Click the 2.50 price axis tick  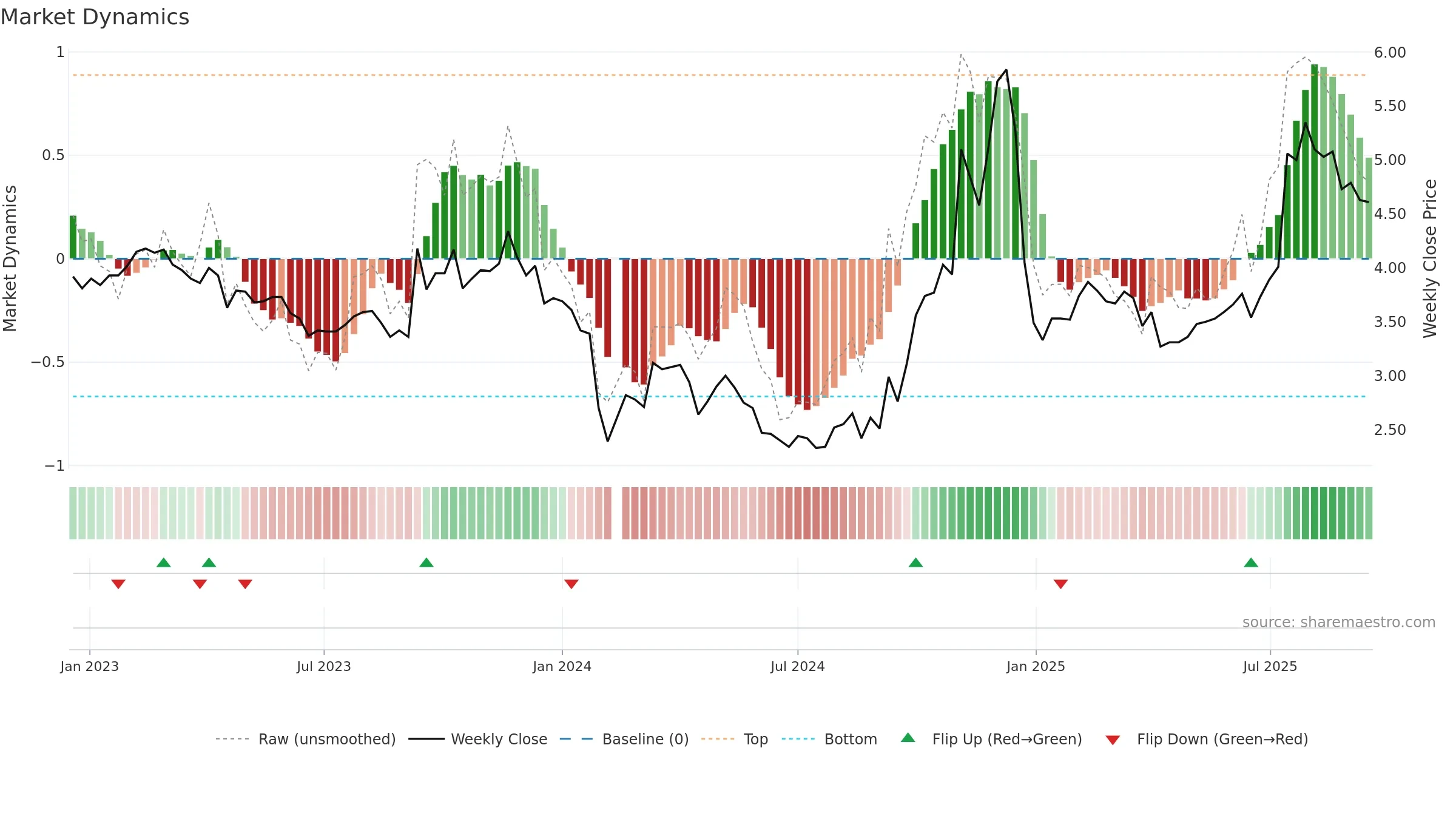coord(1390,430)
